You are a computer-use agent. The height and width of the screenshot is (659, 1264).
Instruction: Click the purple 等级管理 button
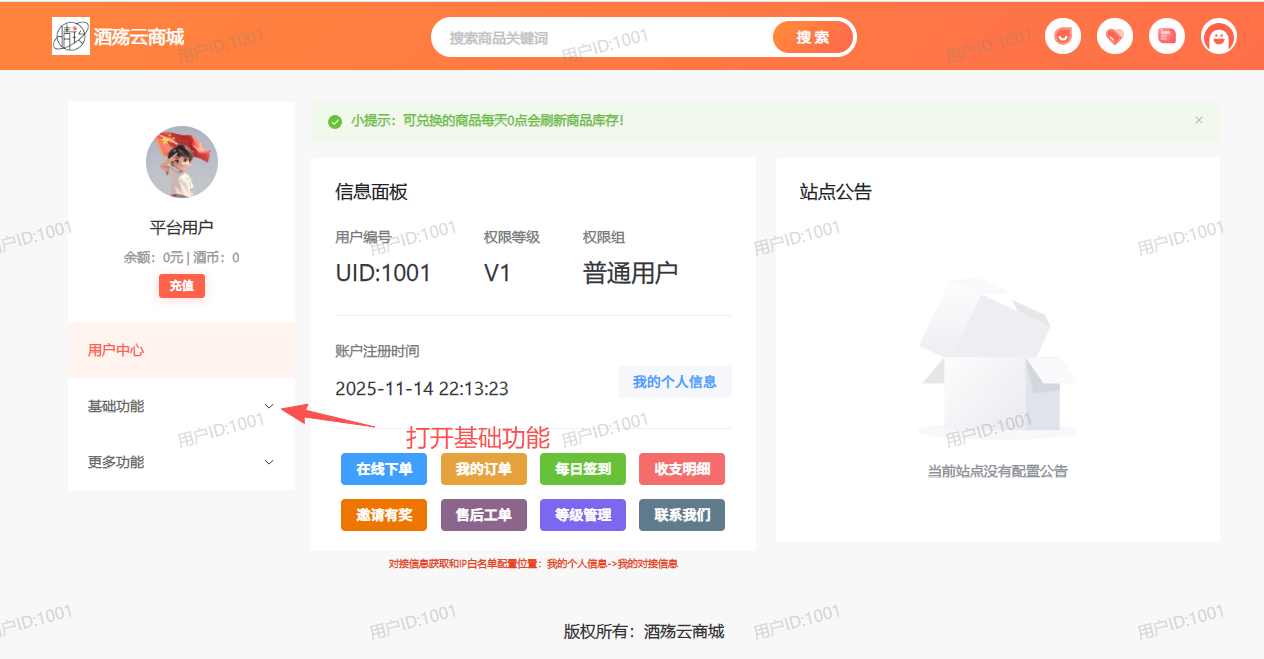(x=582, y=515)
